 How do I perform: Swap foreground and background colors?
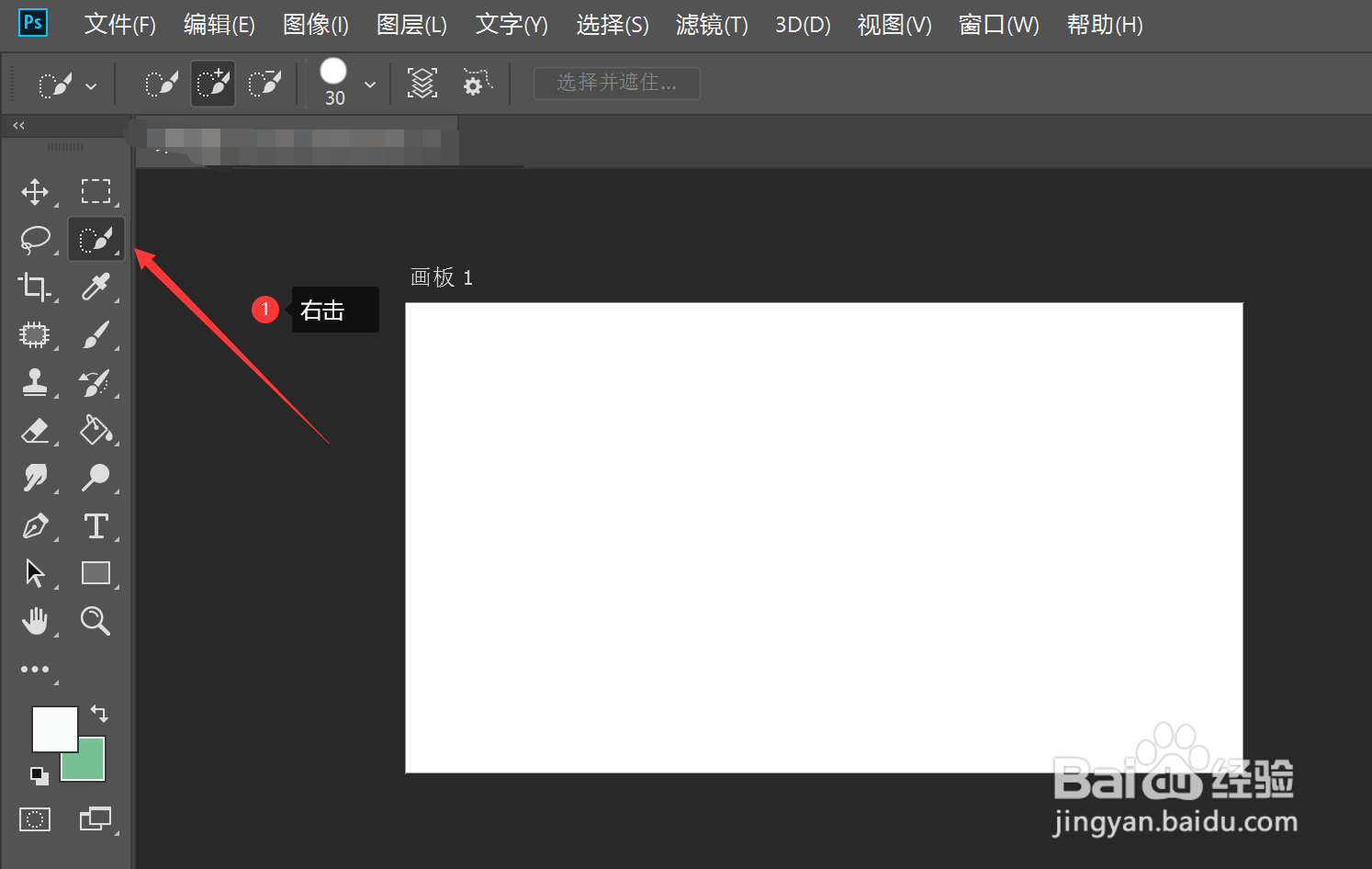(x=99, y=713)
